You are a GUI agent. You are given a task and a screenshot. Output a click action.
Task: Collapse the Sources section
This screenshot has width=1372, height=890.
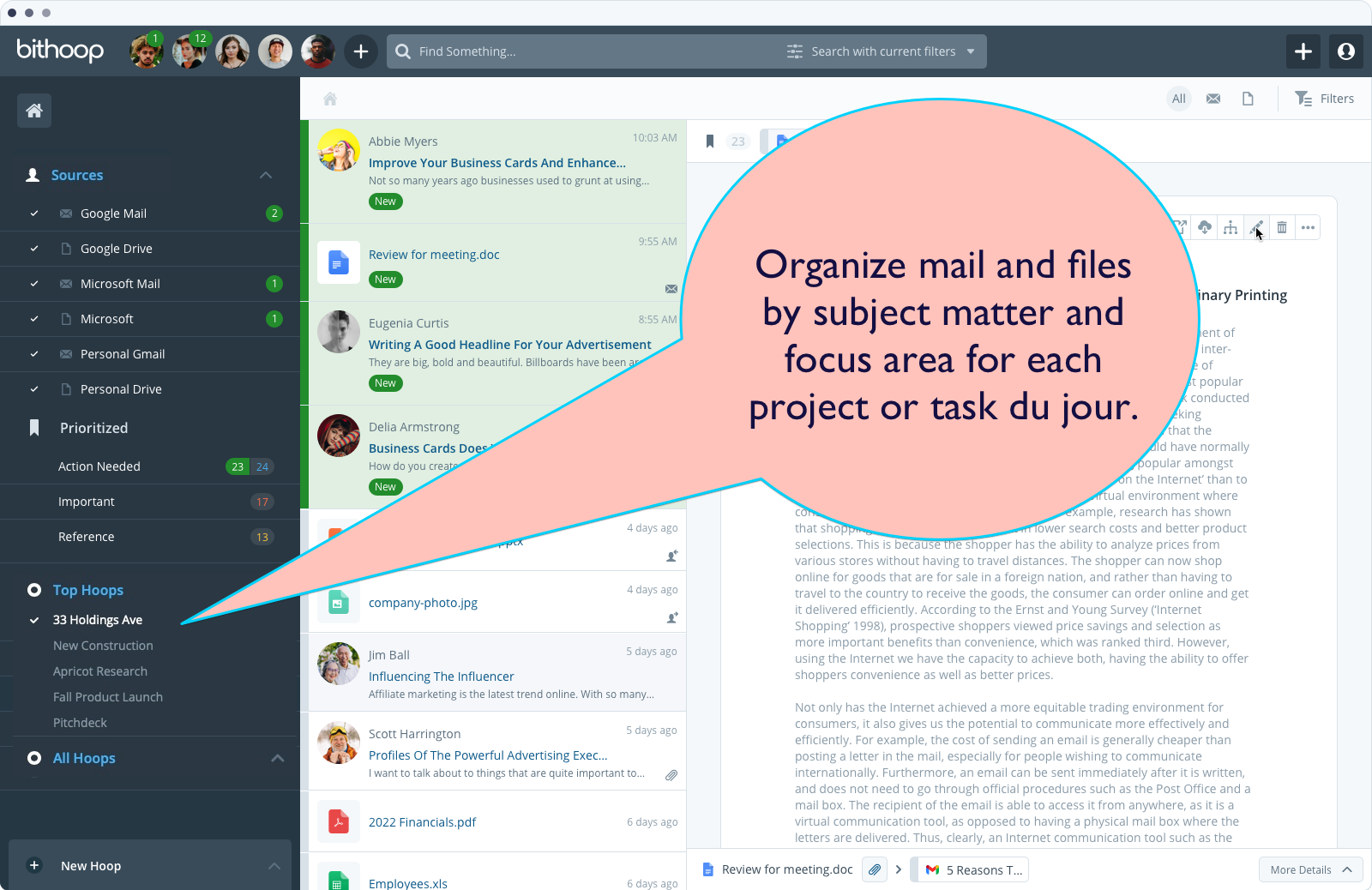pyautogui.click(x=266, y=175)
